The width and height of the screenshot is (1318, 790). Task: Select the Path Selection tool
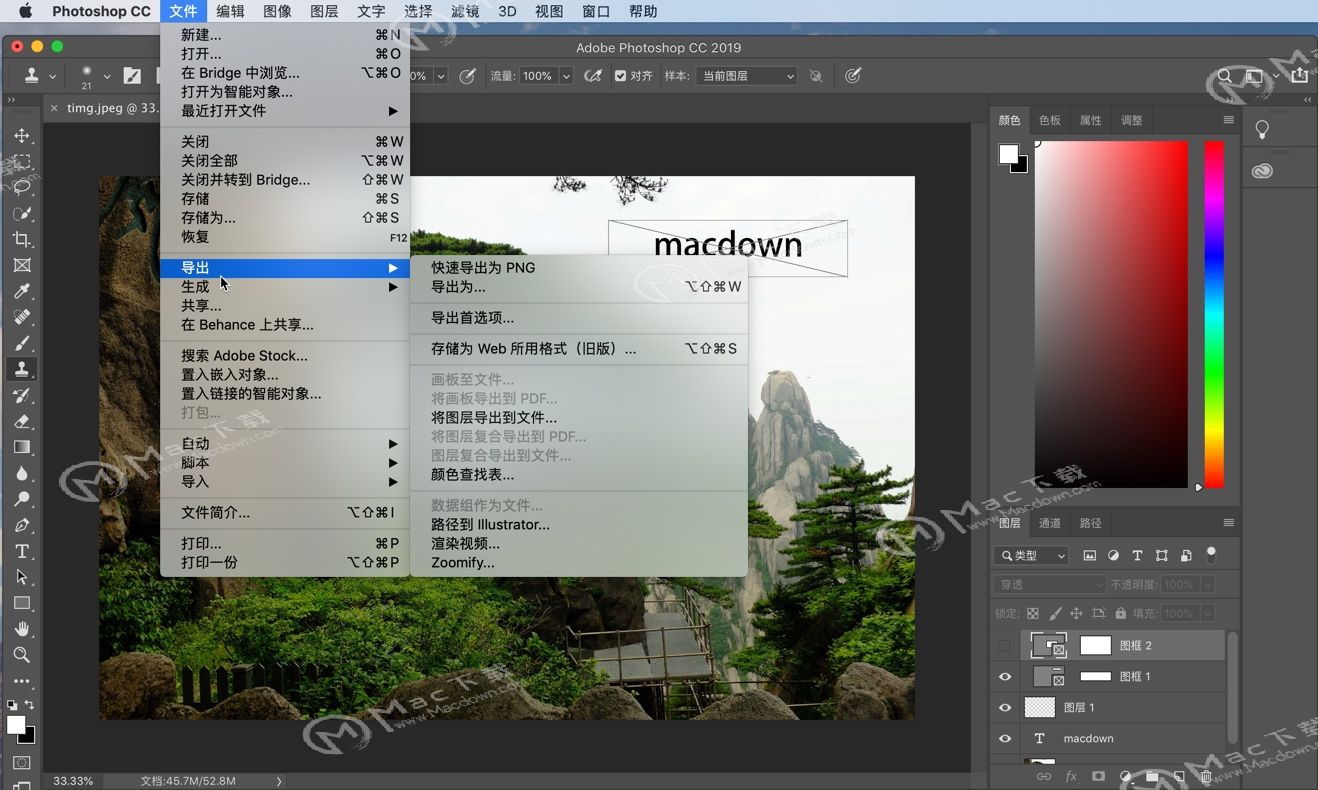coord(22,577)
